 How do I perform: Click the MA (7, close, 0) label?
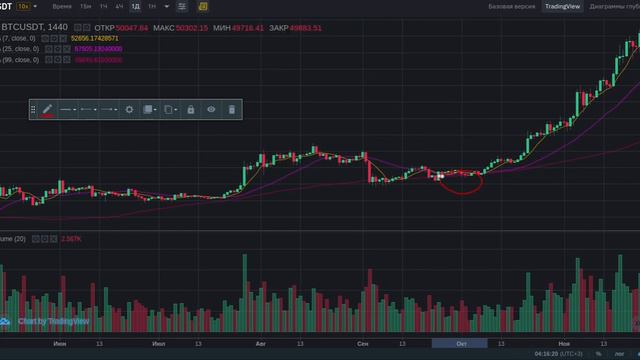18,38
